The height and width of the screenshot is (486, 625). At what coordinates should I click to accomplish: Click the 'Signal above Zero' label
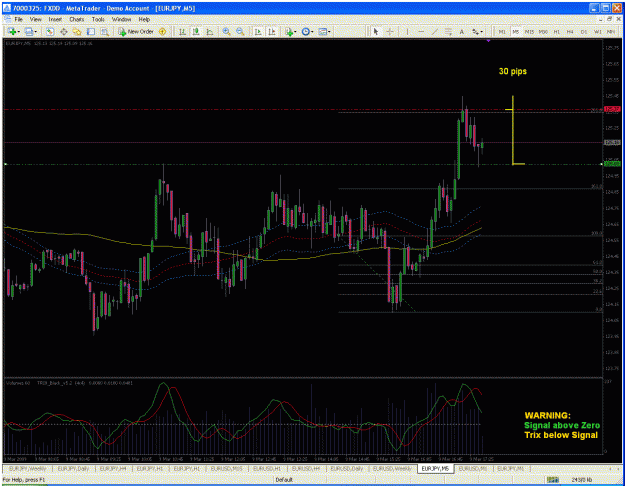coord(562,425)
